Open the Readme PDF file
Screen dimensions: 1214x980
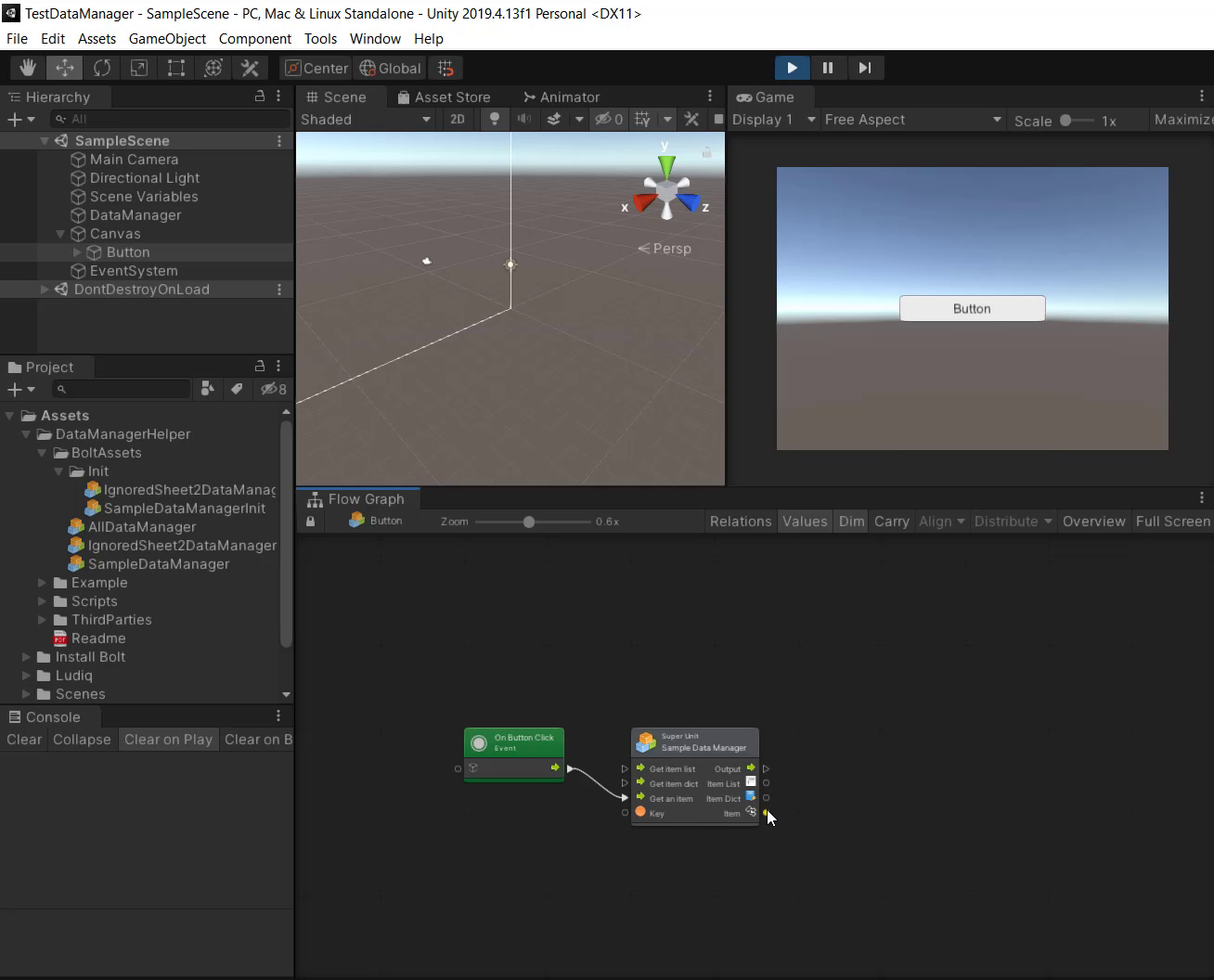click(98, 638)
